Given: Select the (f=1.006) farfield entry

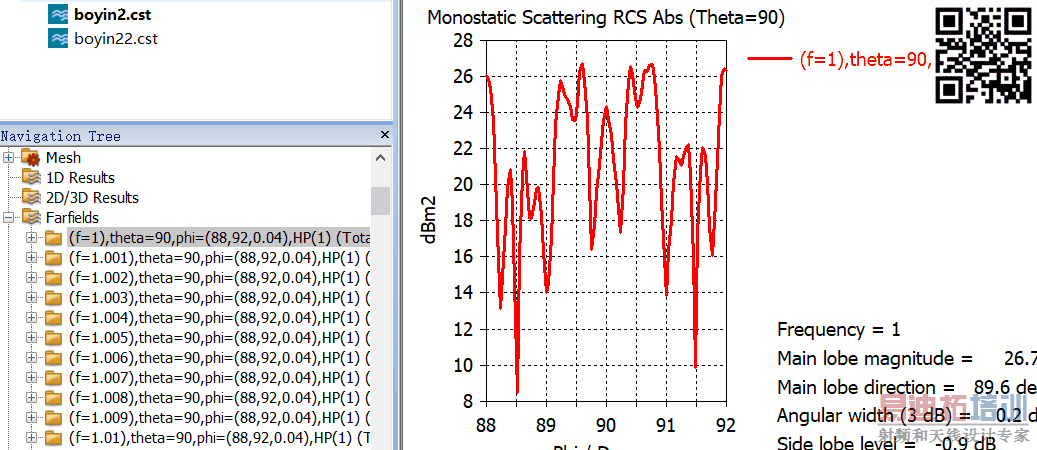Looking at the screenshot, I should (x=219, y=358).
